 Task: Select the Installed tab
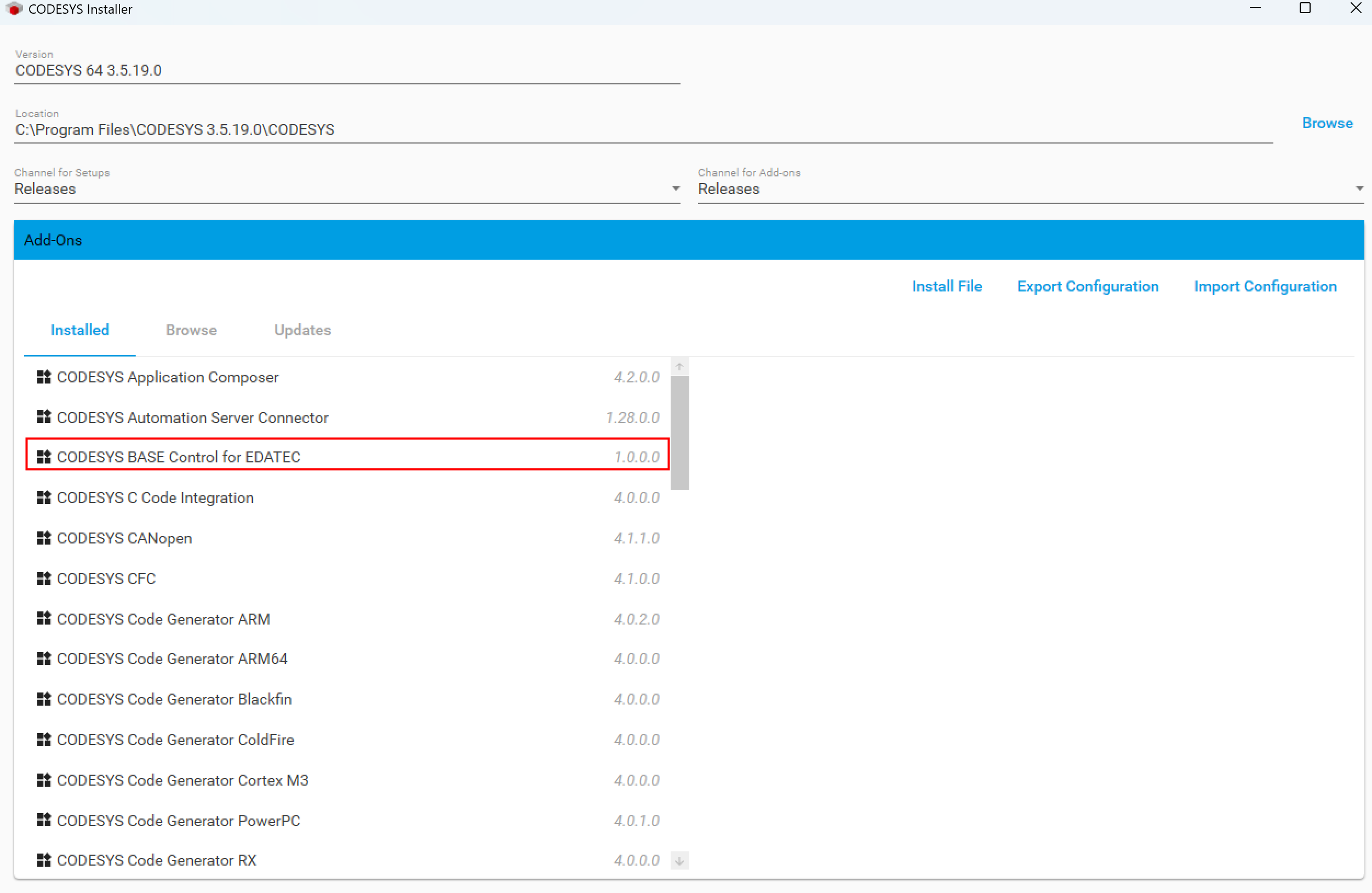pos(79,330)
